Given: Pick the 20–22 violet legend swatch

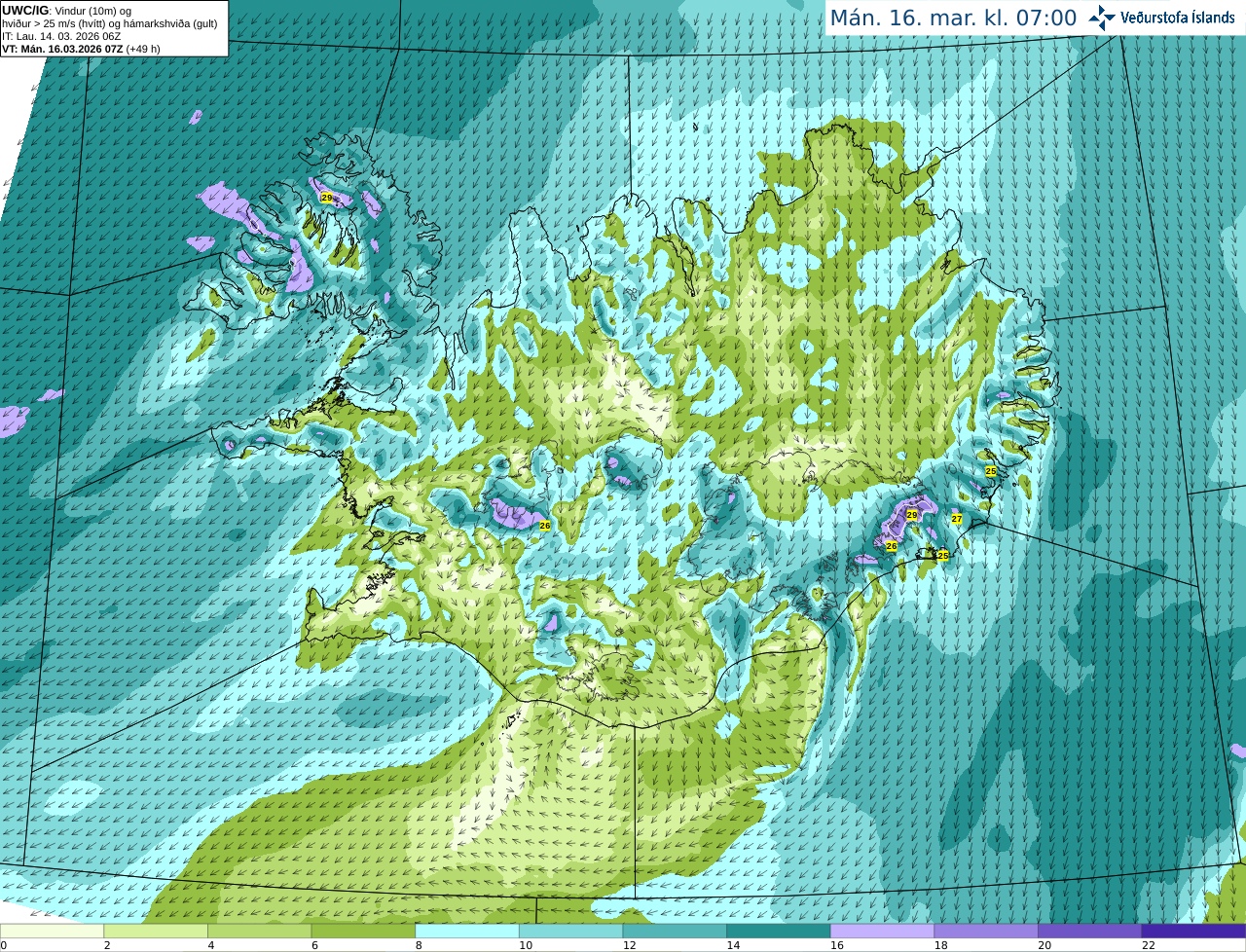Looking at the screenshot, I should point(1090,931).
